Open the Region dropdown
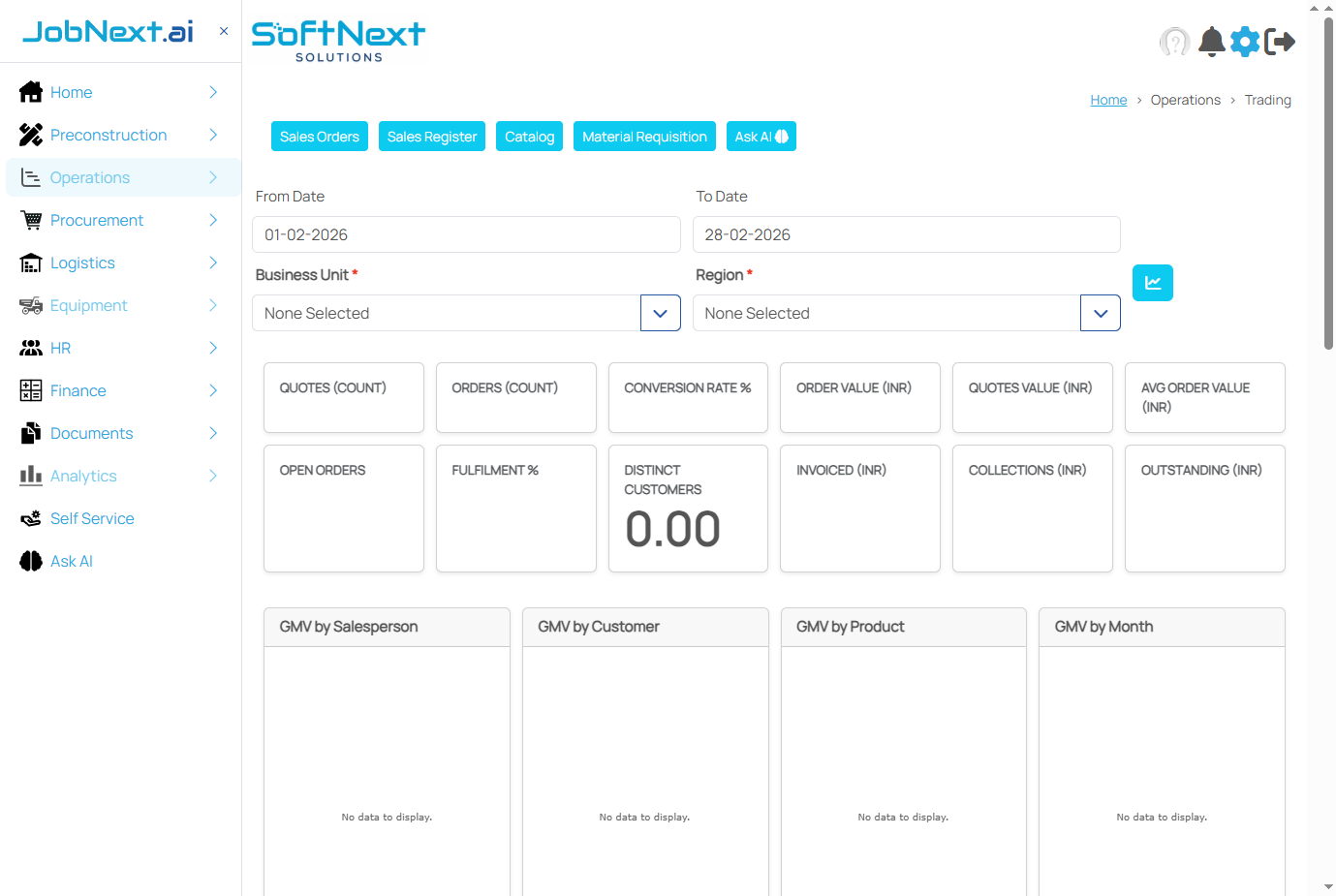 click(x=1100, y=313)
